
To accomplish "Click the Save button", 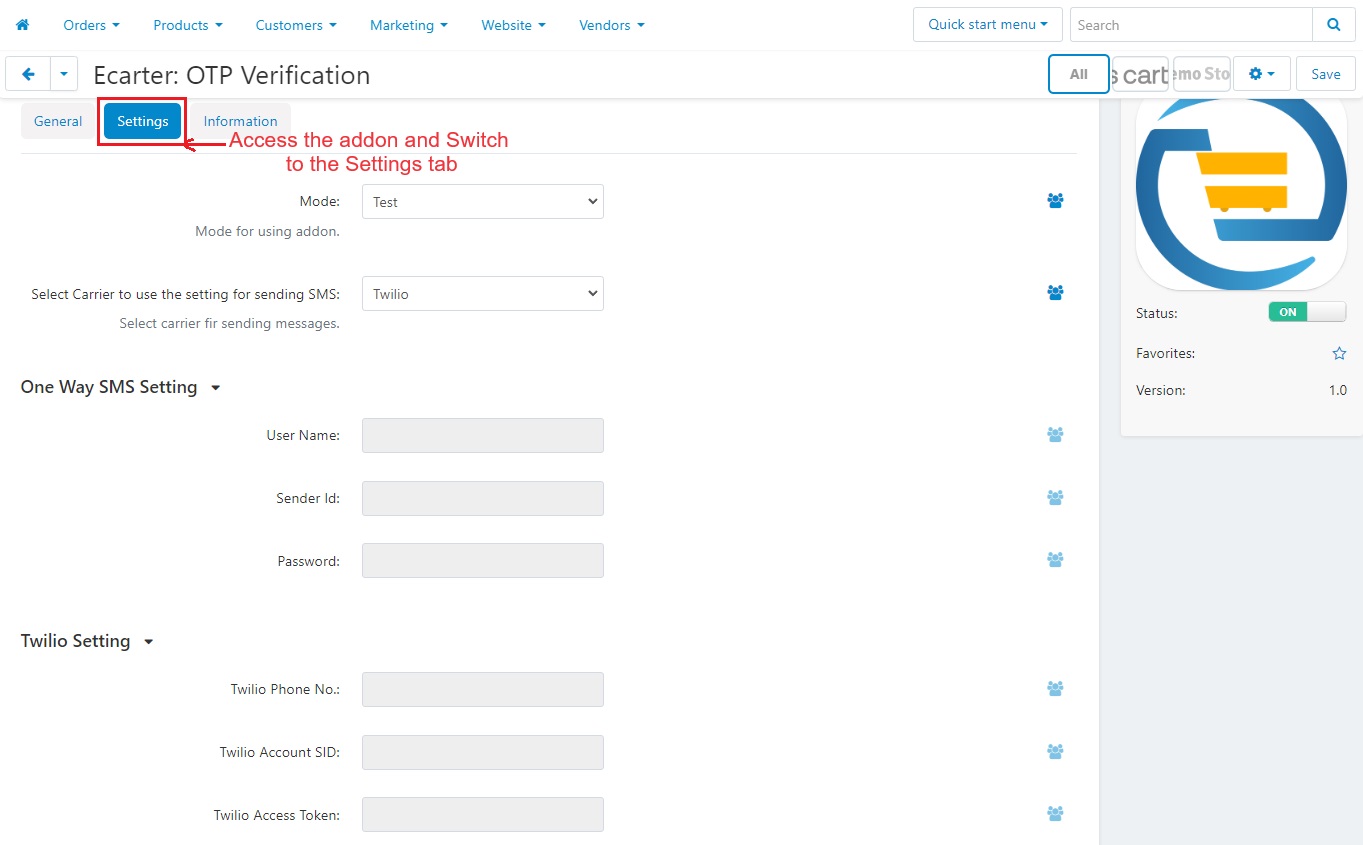I will tap(1326, 74).
